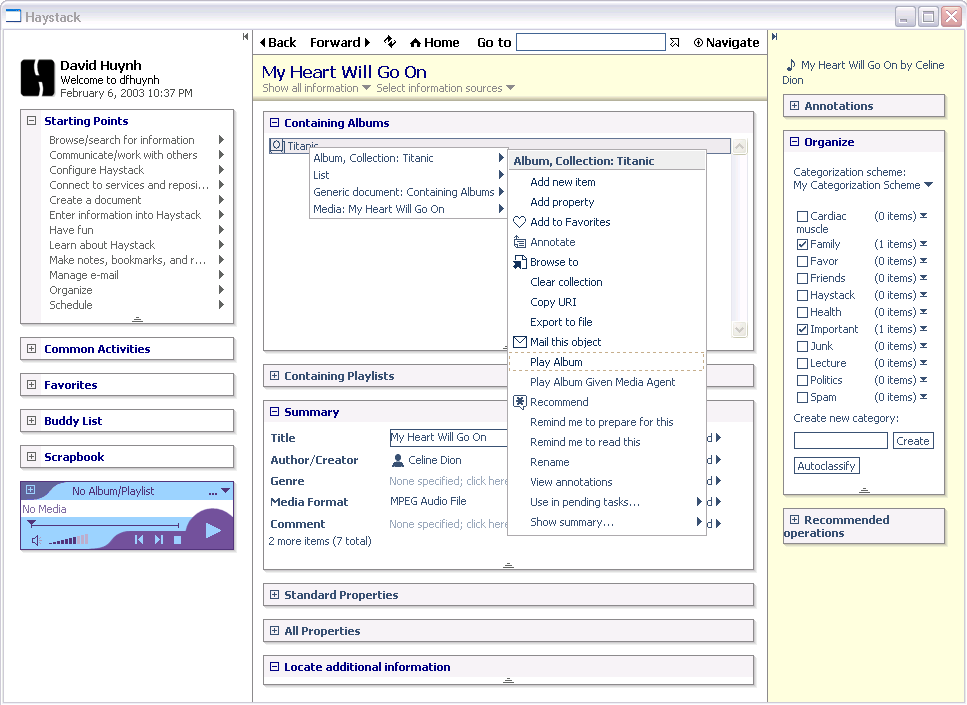Expand the Annotations panel

pos(795,106)
